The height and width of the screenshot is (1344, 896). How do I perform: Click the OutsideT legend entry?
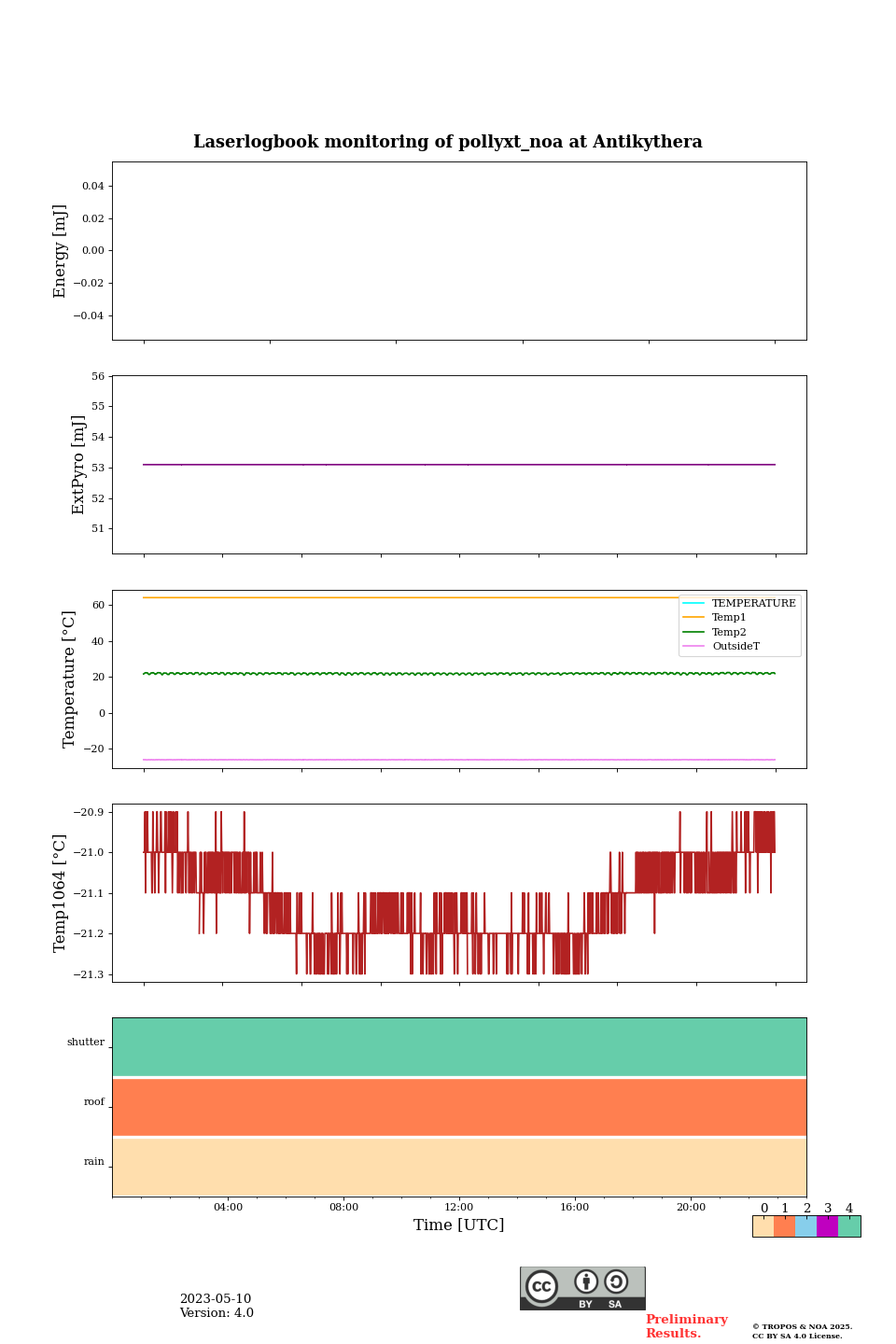point(721,646)
